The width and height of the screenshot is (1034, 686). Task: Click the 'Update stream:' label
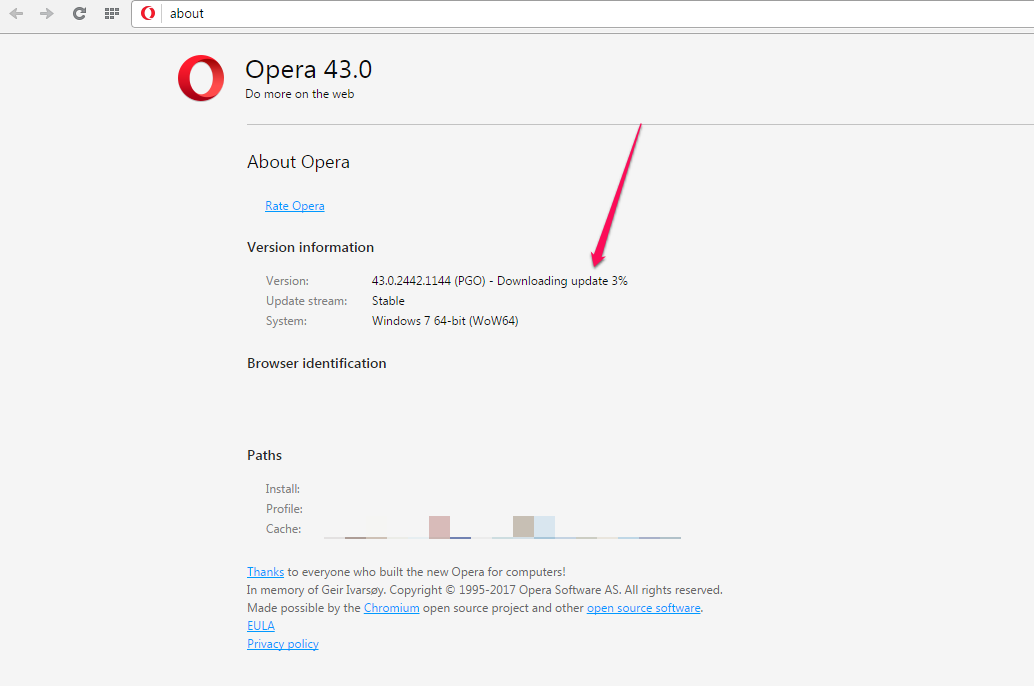pyautogui.click(x=307, y=301)
